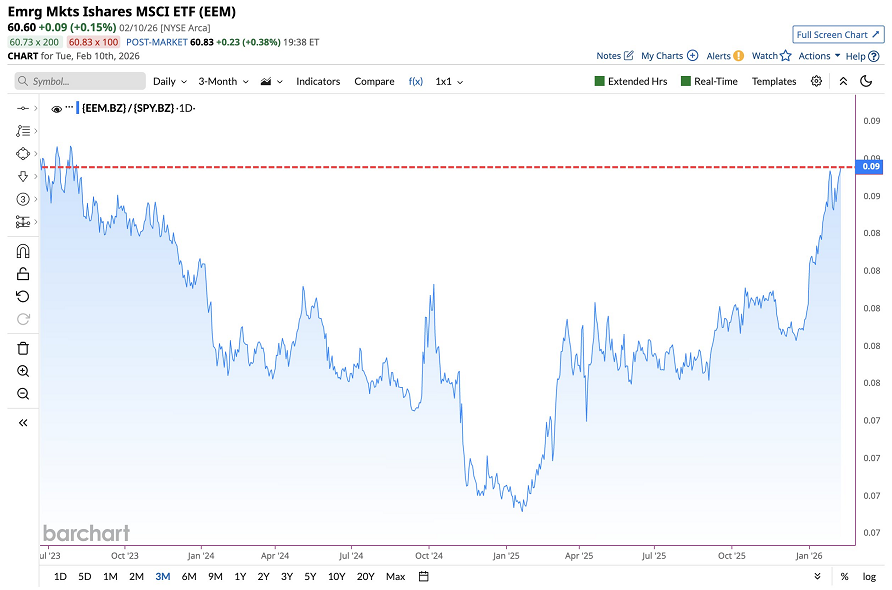Select the 2M time range
892x590 pixels.
coord(137,576)
